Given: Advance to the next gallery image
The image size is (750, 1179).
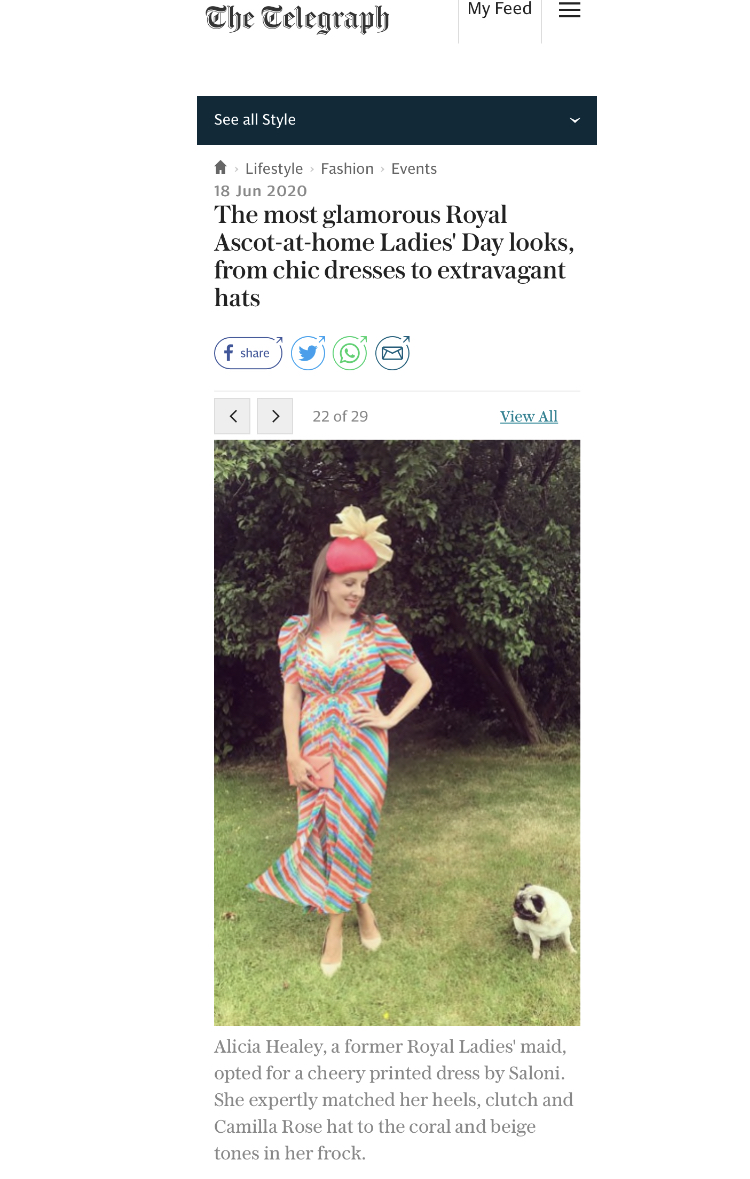Looking at the screenshot, I should 275,416.
